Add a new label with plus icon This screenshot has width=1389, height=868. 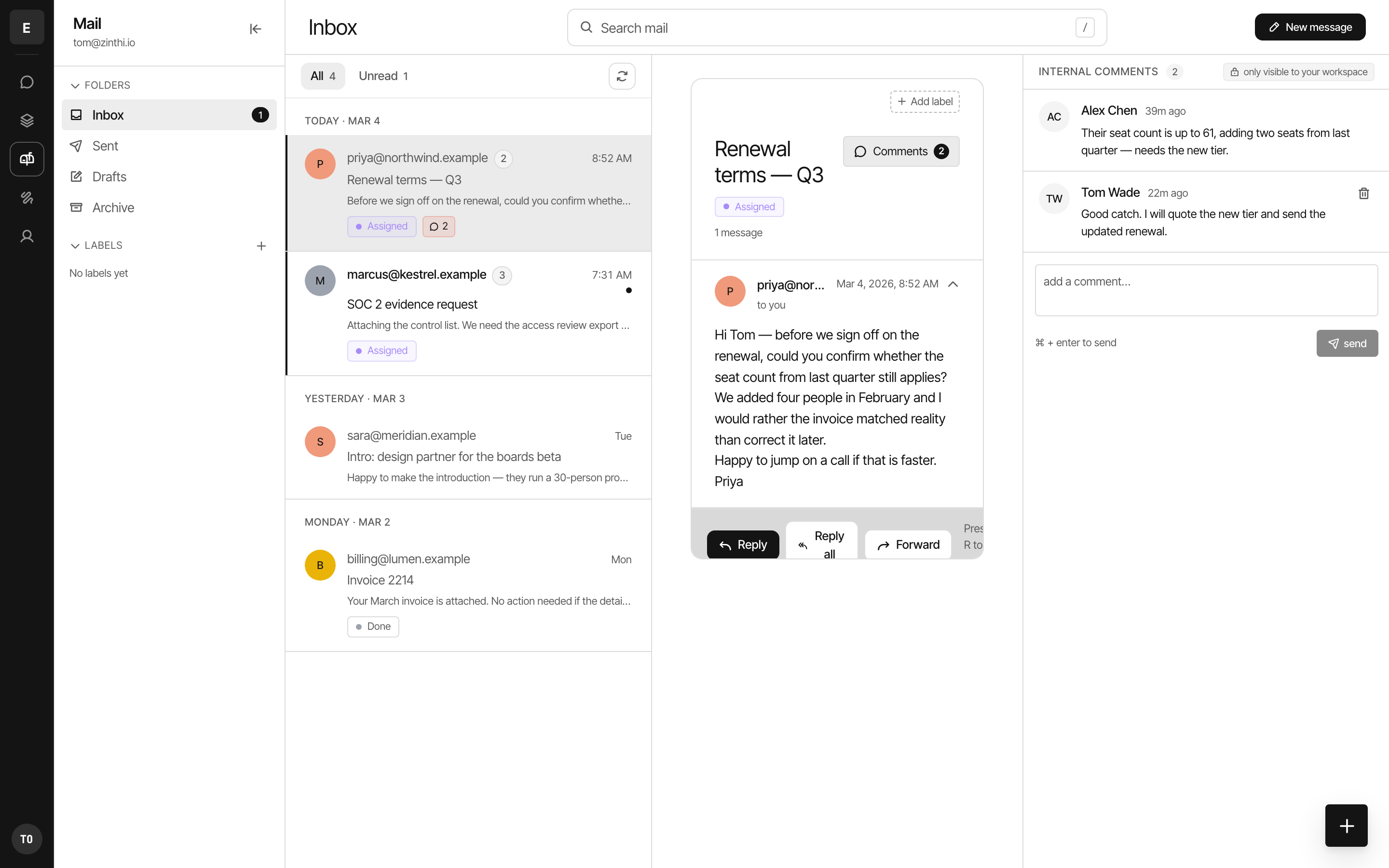pyautogui.click(x=261, y=246)
